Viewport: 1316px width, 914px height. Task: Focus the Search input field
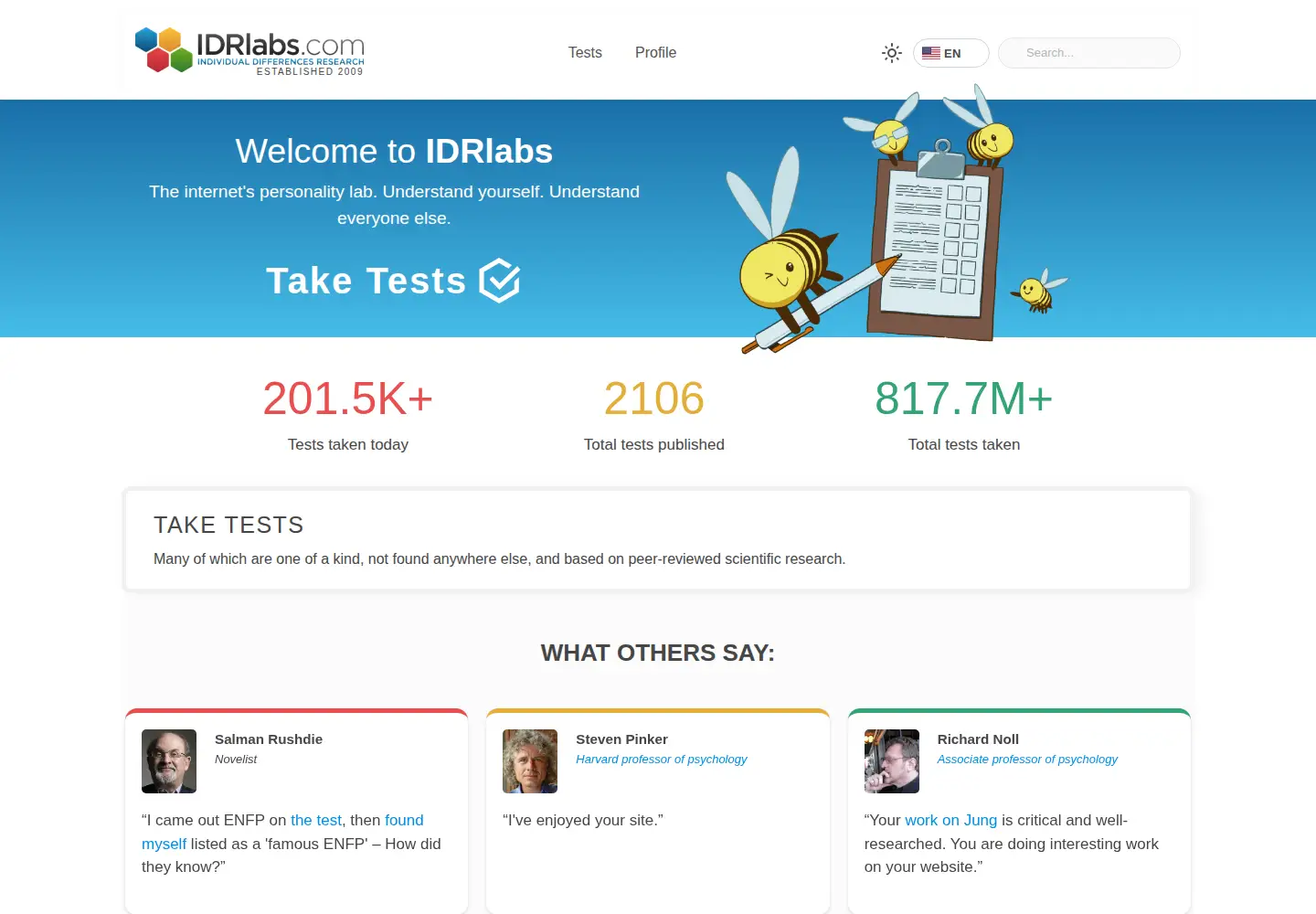point(1089,53)
